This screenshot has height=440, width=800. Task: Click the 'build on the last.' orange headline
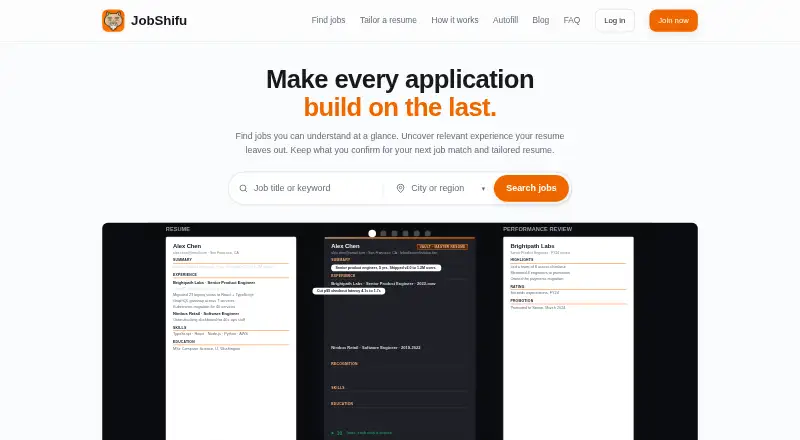click(x=400, y=107)
